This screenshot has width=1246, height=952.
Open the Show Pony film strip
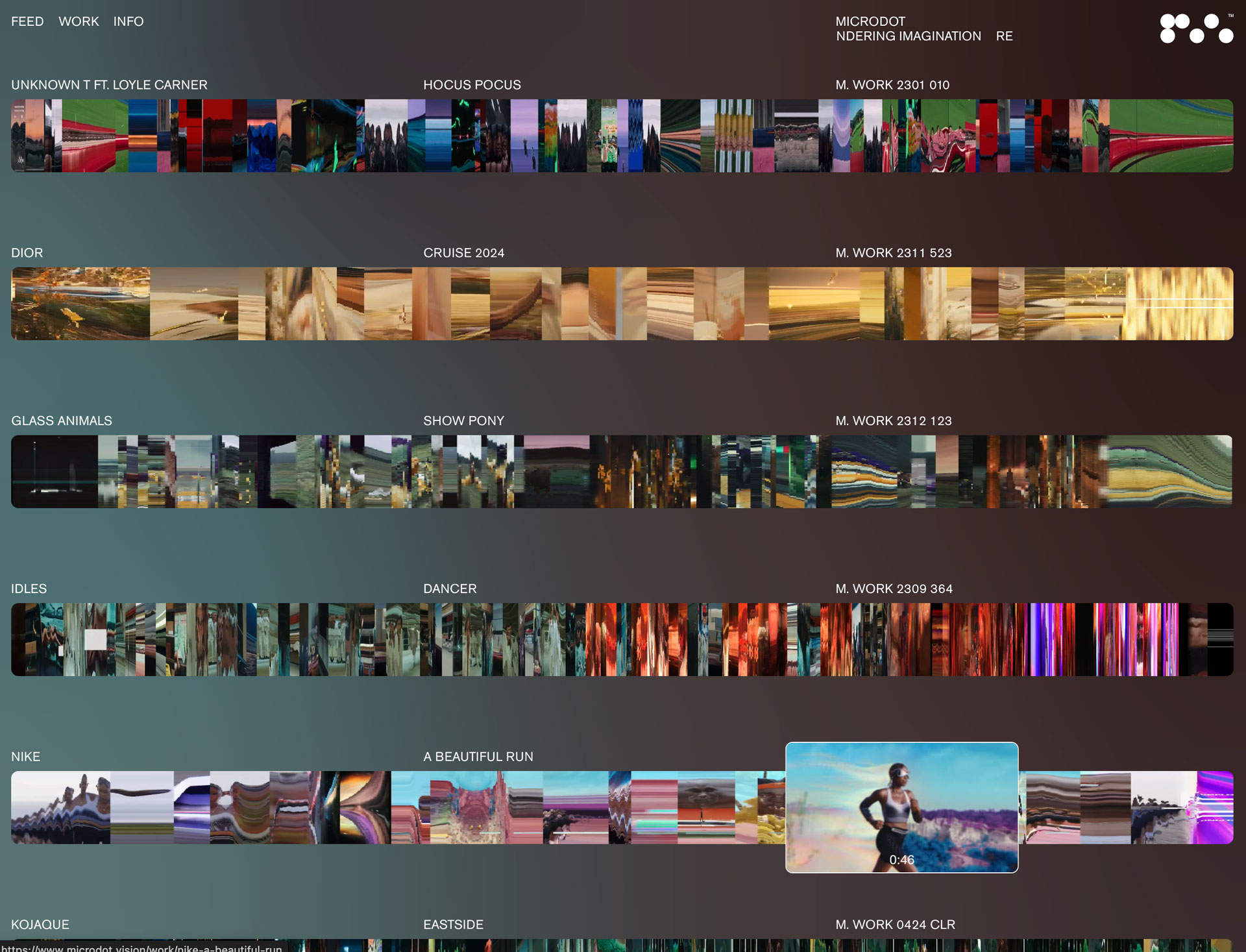click(622, 472)
